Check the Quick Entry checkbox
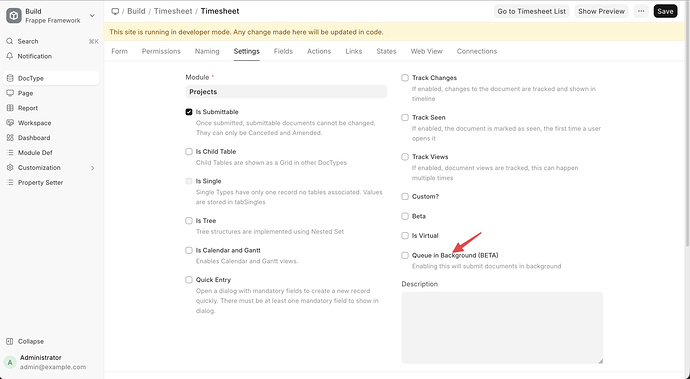This screenshot has width=690, height=379. tap(189, 280)
